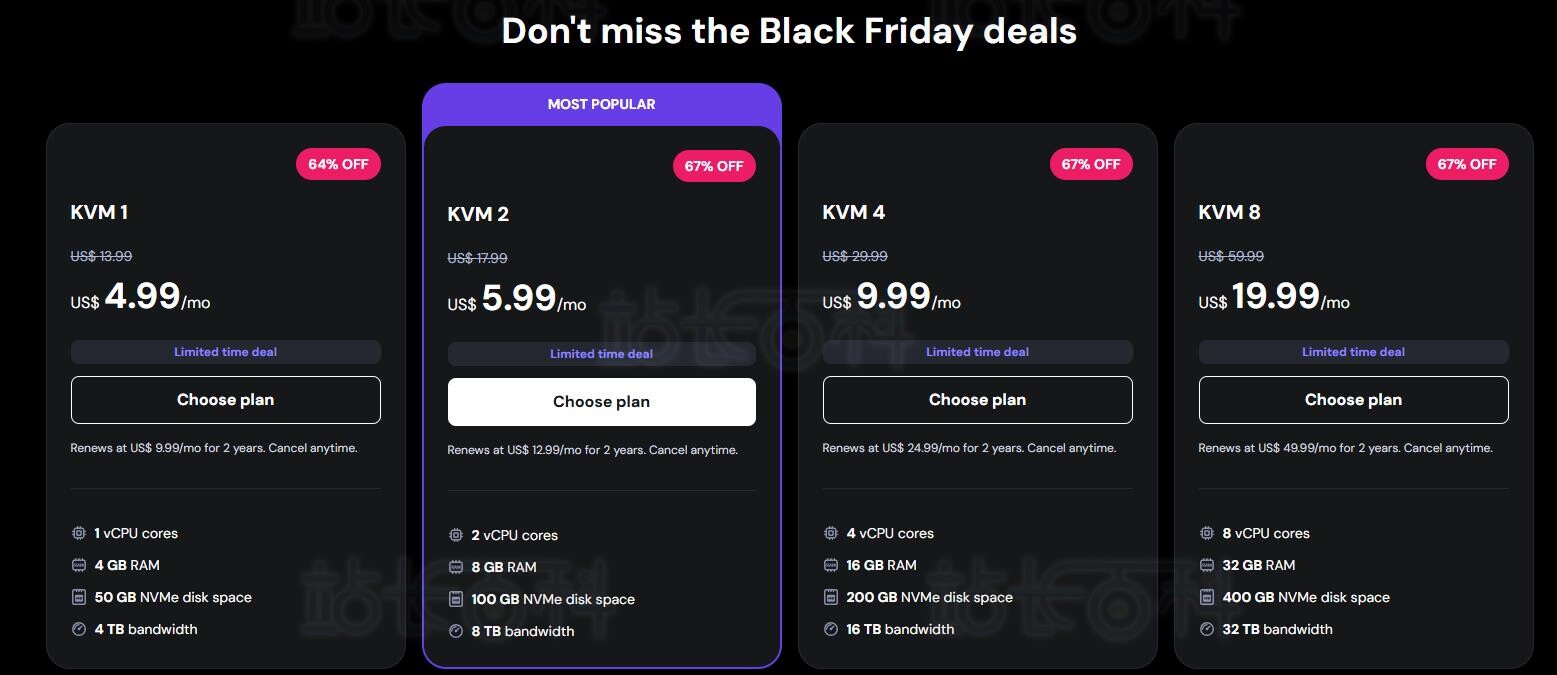The image size is (1557, 675).
Task: Choose the most popular KVM 2 plan
Action: 601,402
